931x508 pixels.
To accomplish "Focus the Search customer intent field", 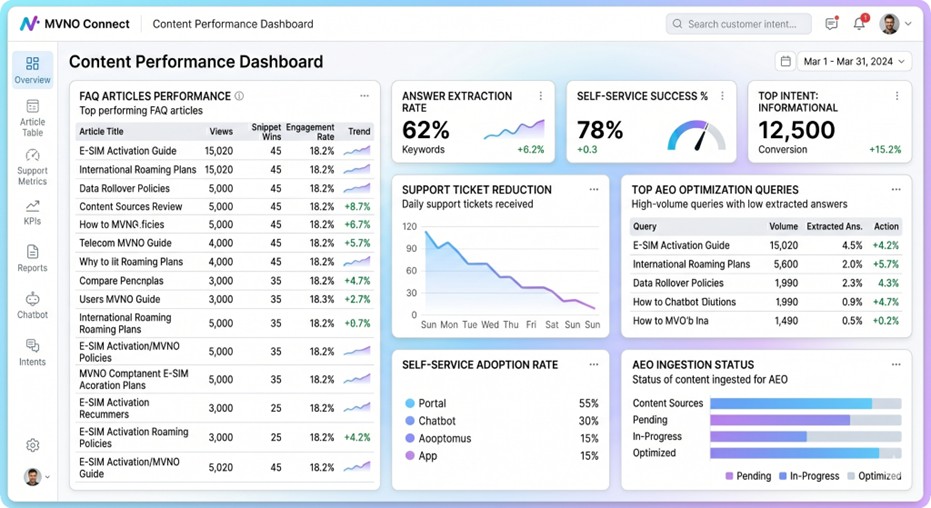I will (739, 24).
